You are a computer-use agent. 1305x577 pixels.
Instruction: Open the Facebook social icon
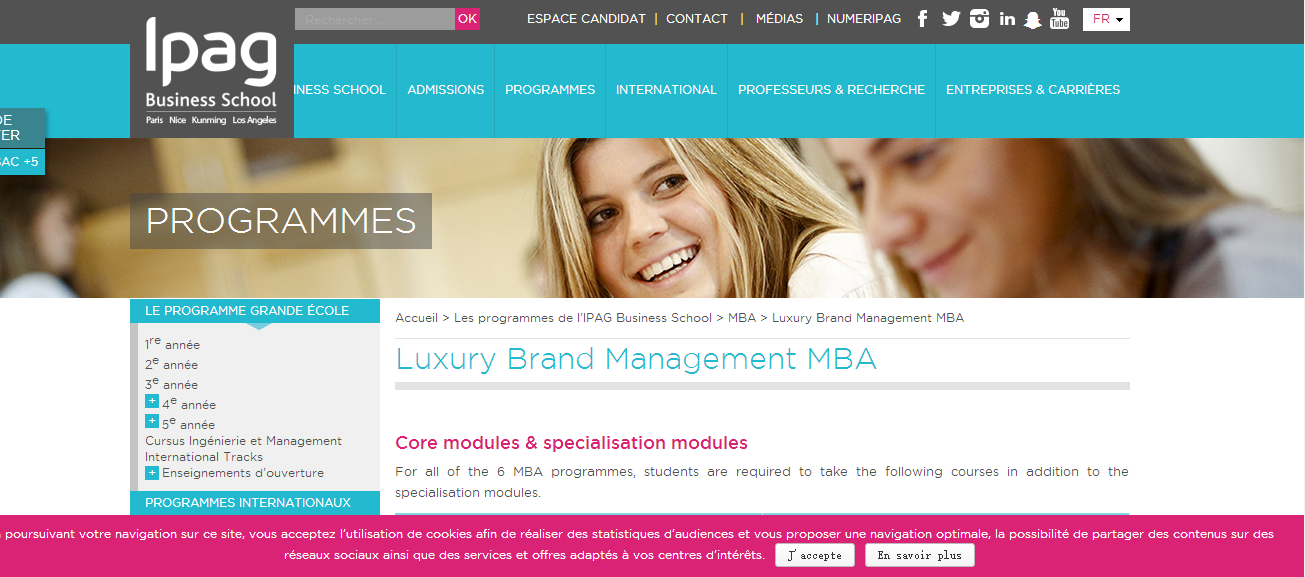tap(922, 19)
